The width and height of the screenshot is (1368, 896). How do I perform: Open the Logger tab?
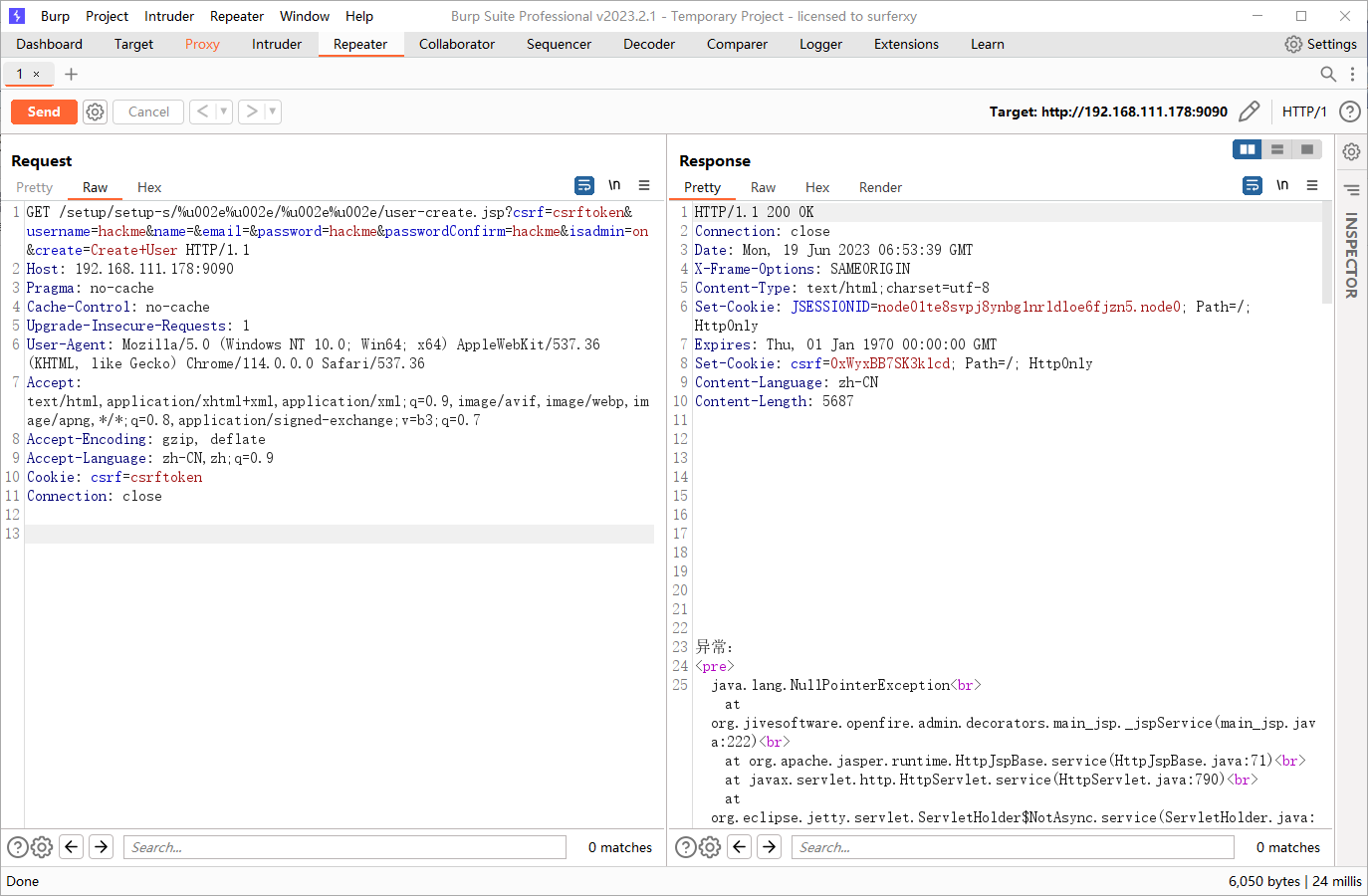tap(820, 44)
